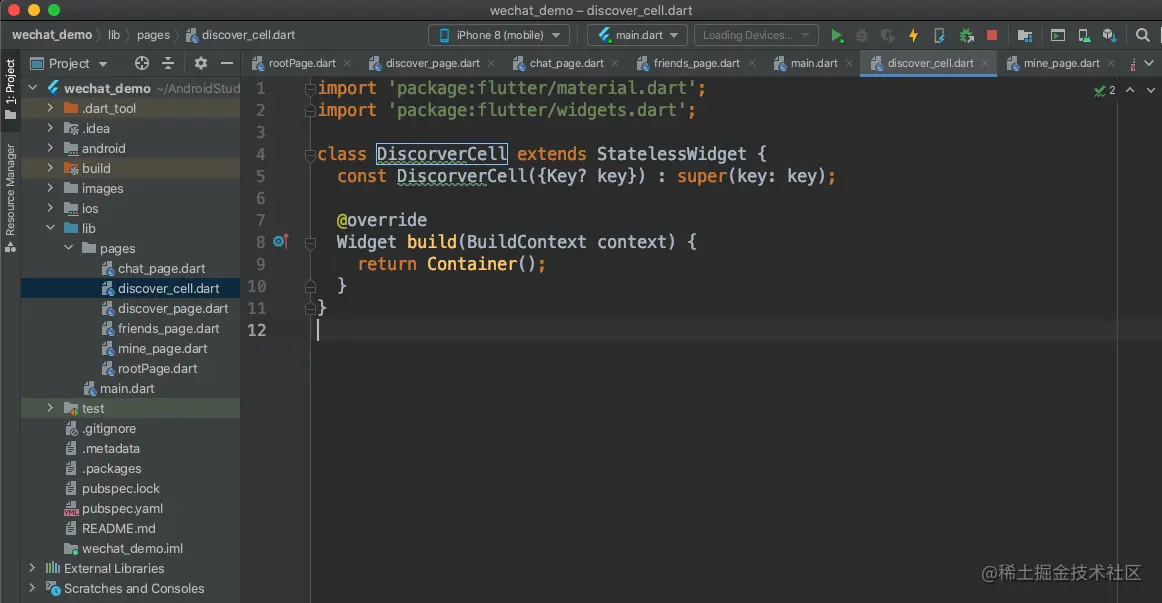Open the SDK Manager icon

(x=1109, y=36)
